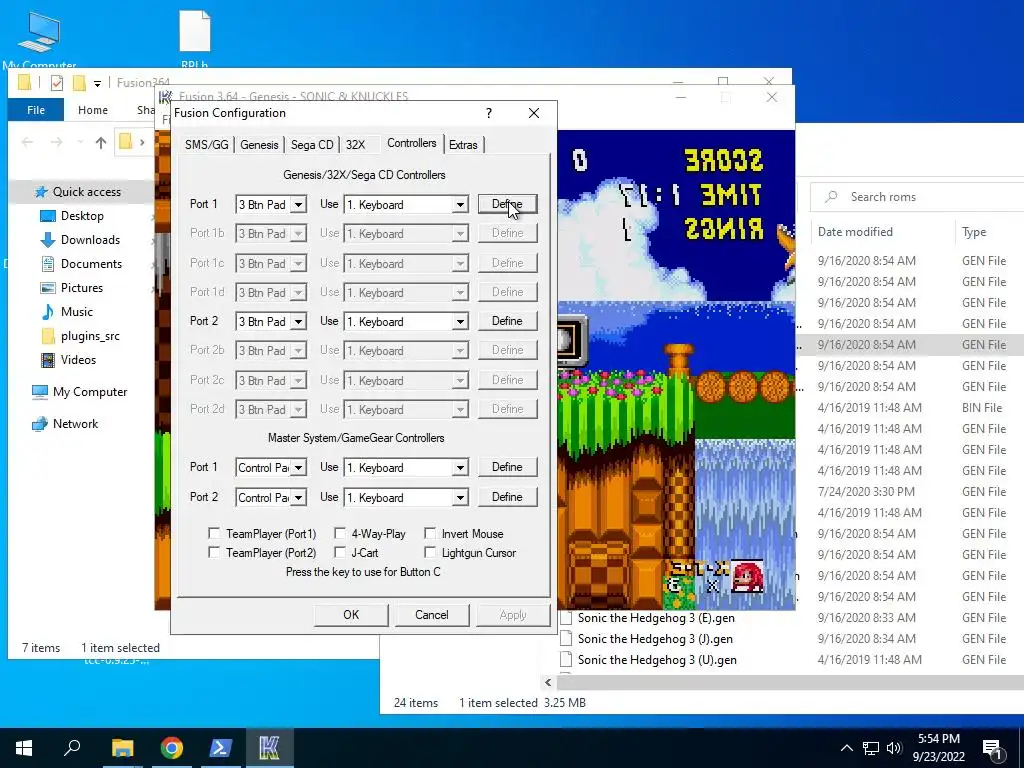Switch to the Extras tab
The width and height of the screenshot is (1024, 768).
463,145
